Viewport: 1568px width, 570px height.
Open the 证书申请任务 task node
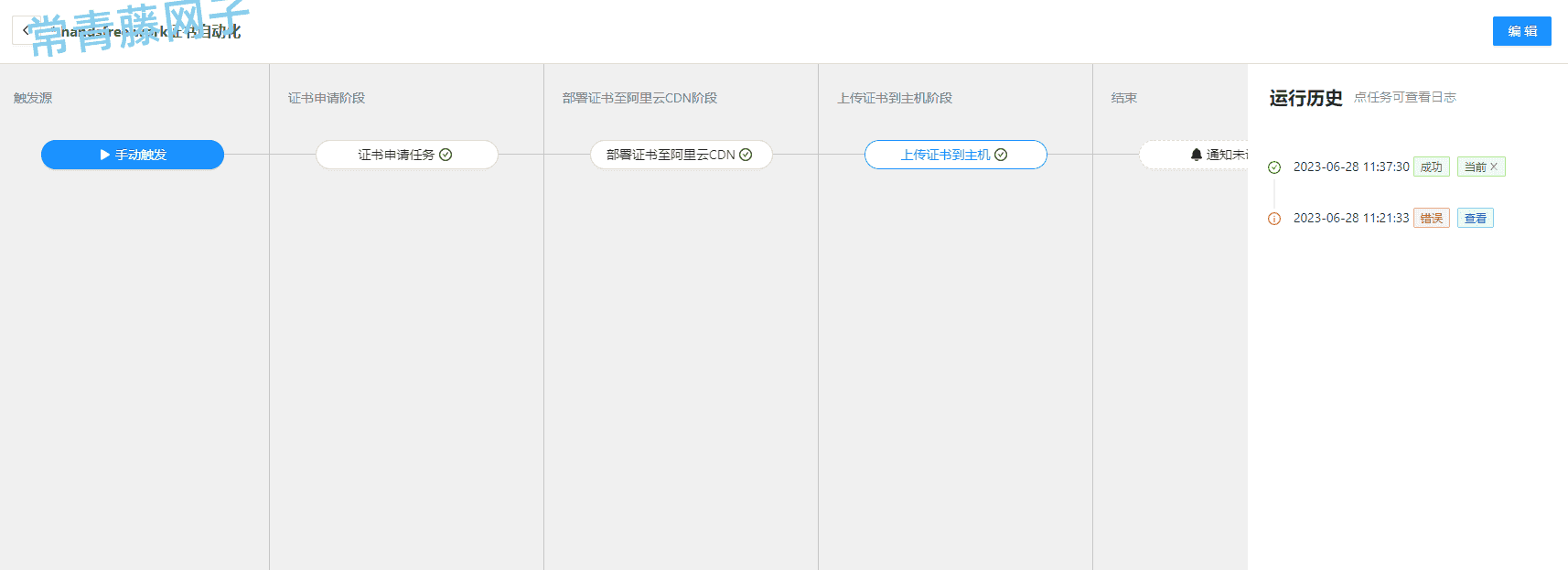tap(407, 155)
